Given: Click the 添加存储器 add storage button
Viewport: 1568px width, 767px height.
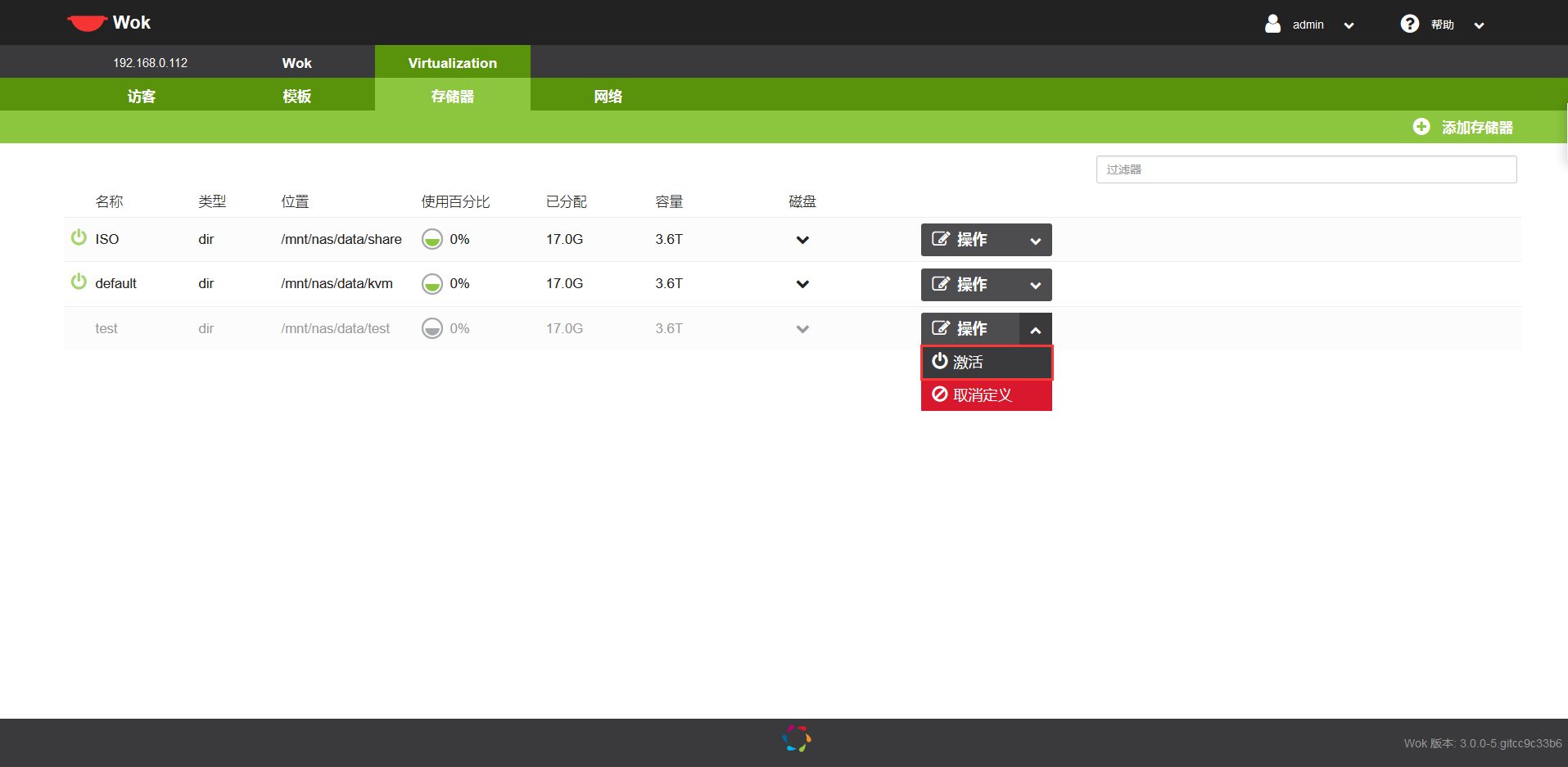Looking at the screenshot, I should 1463,127.
